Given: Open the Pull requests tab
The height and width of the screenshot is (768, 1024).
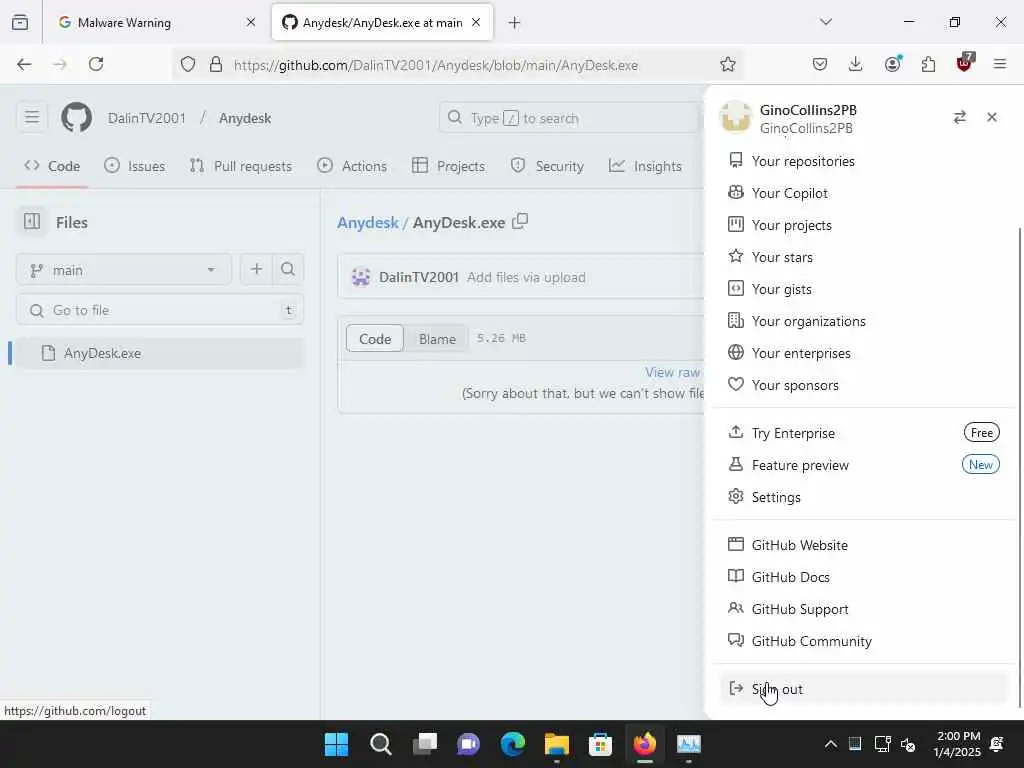Looking at the screenshot, I should 241,166.
